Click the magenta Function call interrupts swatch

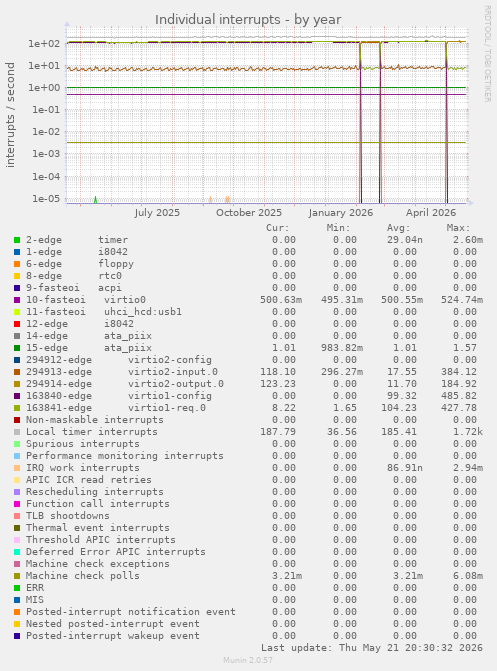click(17, 504)
